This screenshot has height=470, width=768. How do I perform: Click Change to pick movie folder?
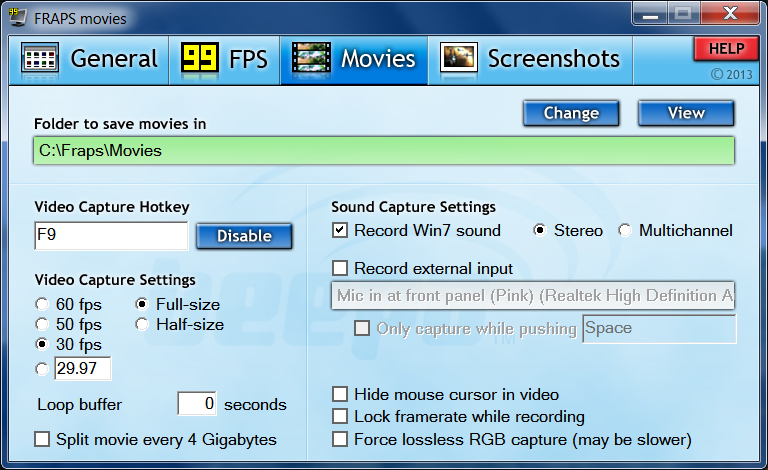pos(571,114)
